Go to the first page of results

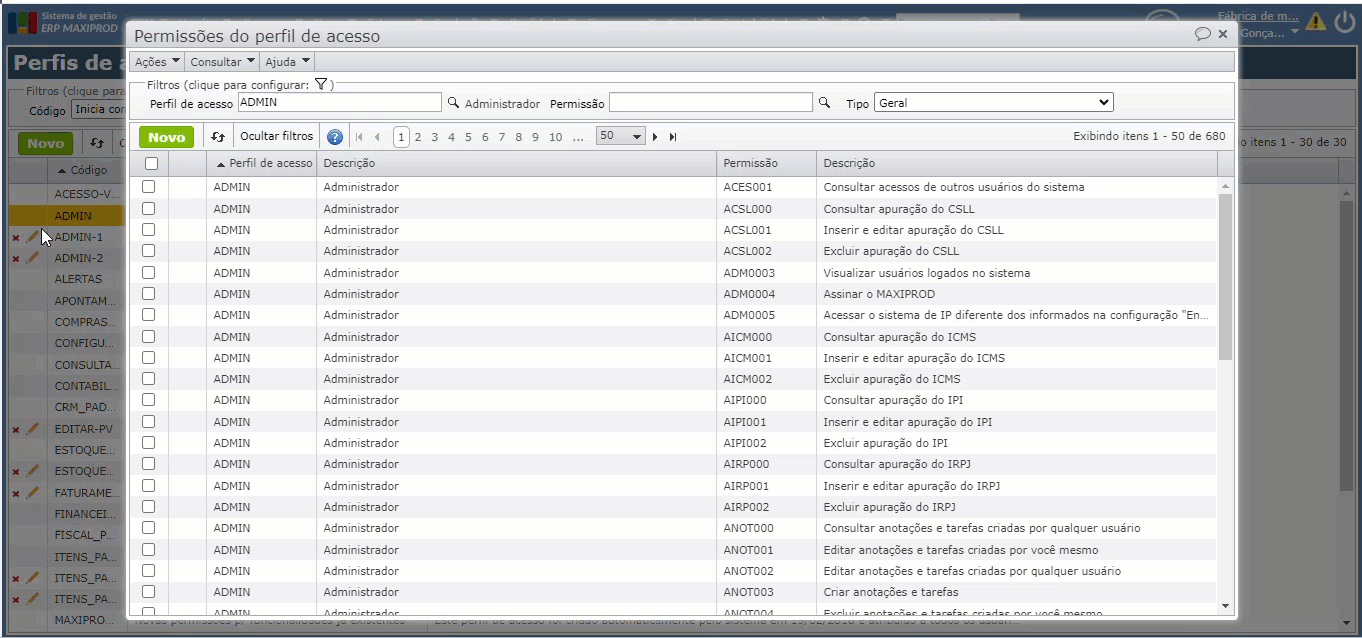pos(360,137)
